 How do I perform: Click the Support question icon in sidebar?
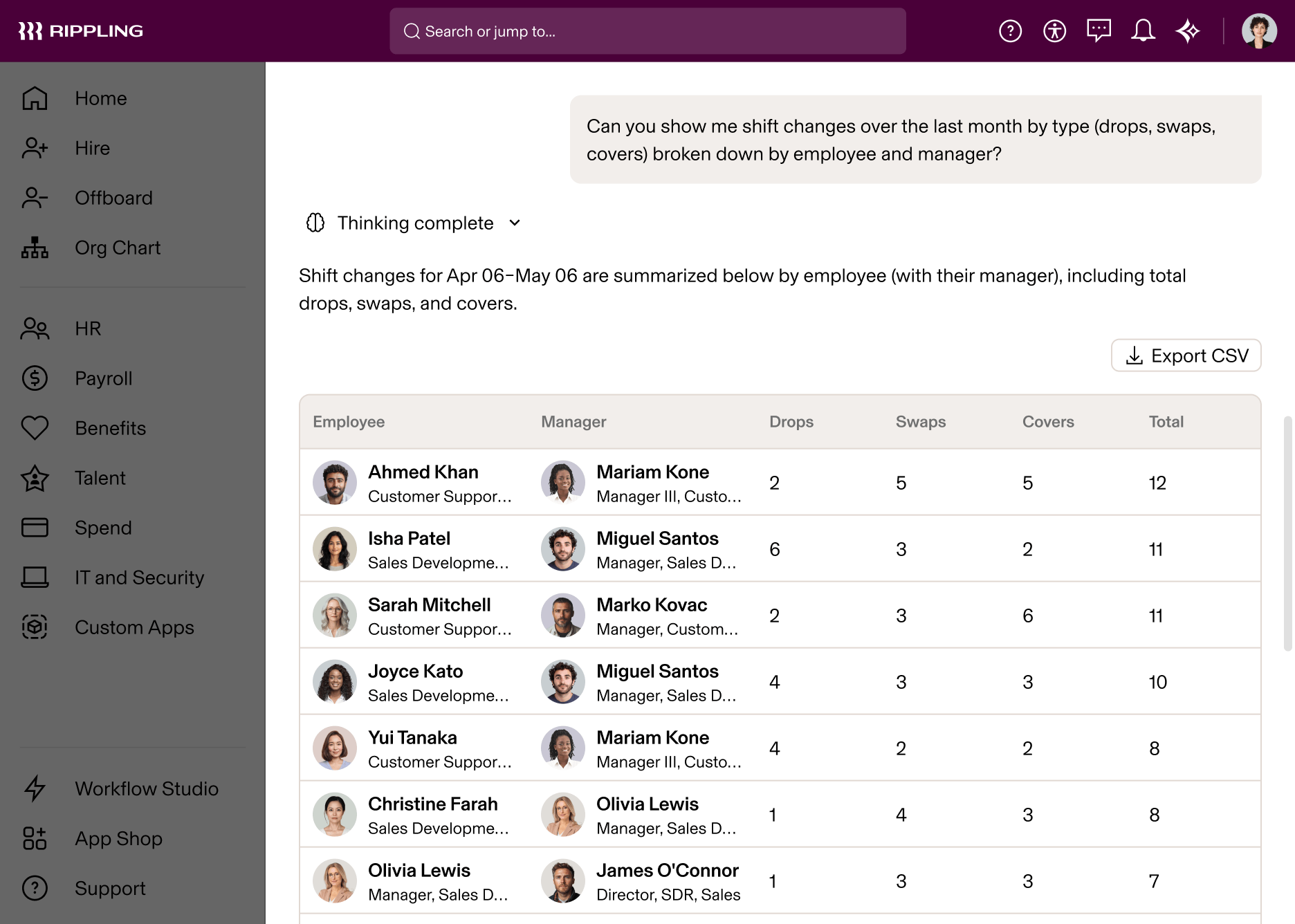click(x=35, y=888)
